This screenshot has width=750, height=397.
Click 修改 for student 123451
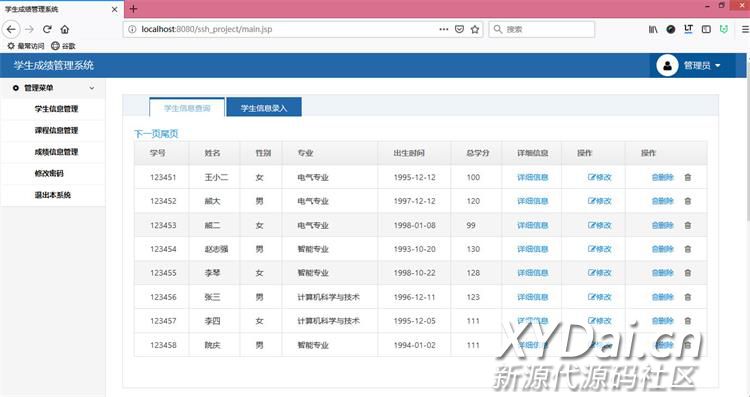[x=599, y=177]
